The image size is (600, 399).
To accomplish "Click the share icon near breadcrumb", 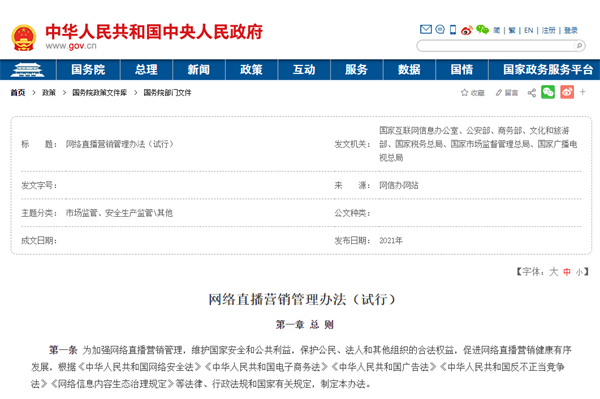I will 532,93.
